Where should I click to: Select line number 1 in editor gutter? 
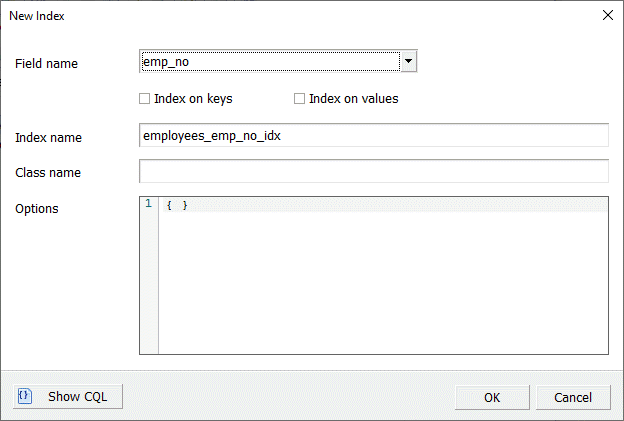[149, 204]
